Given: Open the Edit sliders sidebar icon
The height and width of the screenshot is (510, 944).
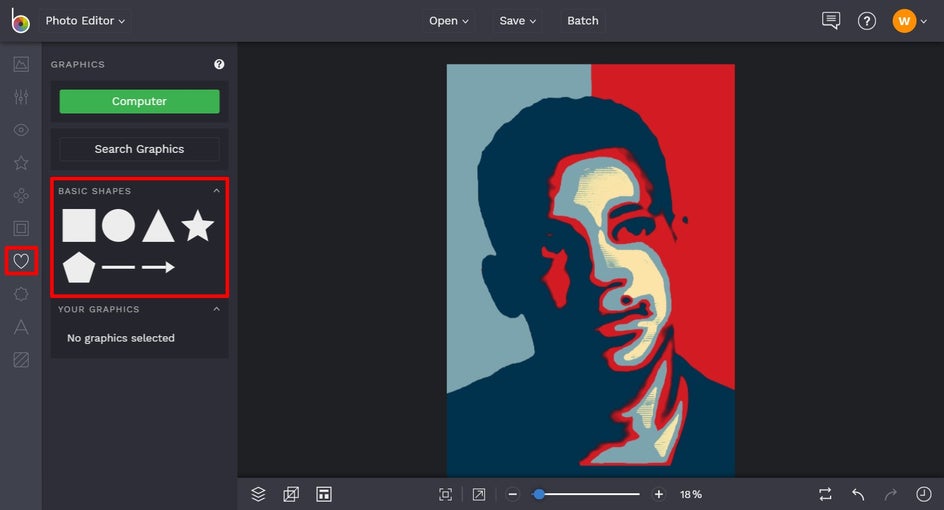Looking at the screenshot, I should pyautogui.click(x=21, y=97).
